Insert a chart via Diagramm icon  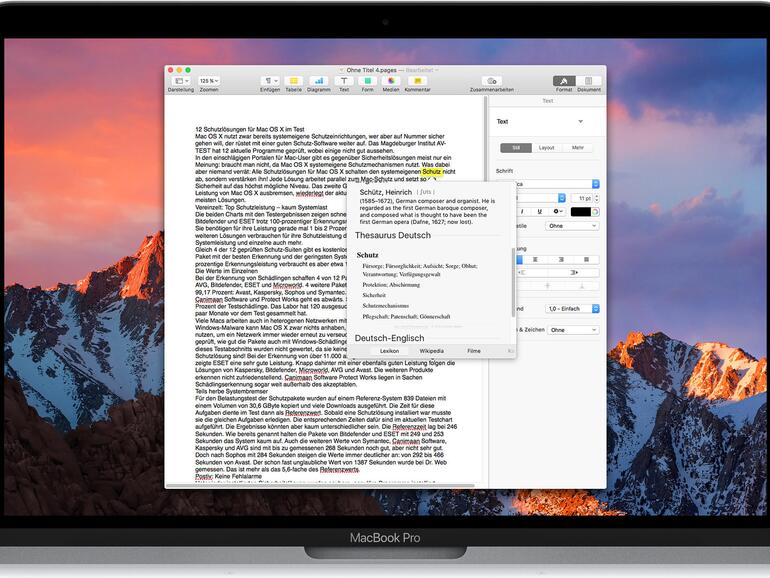coord(319,81)
